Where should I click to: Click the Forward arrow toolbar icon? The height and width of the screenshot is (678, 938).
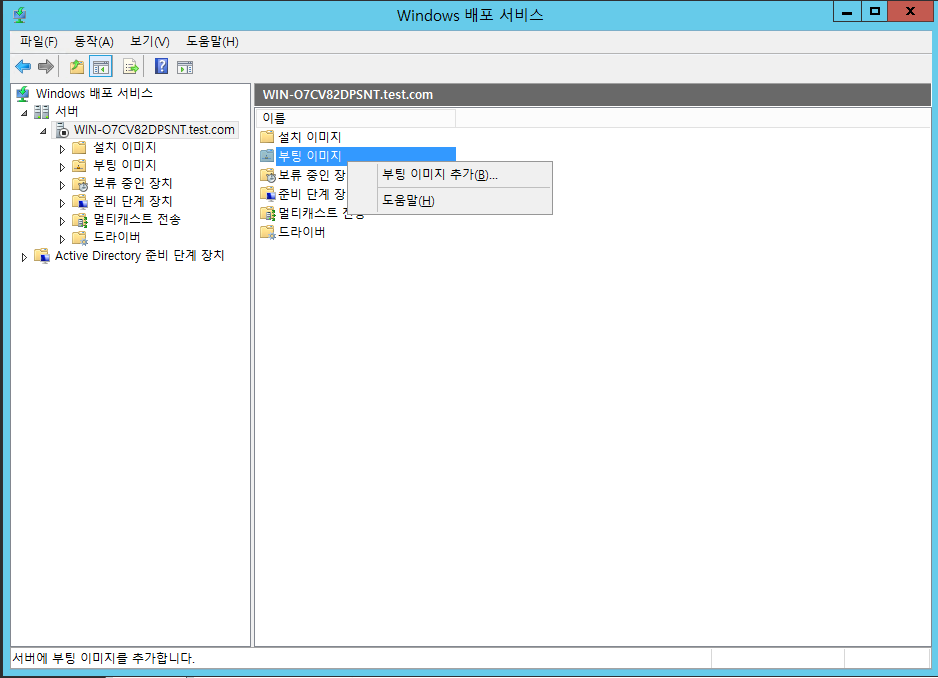coord(46,67)
